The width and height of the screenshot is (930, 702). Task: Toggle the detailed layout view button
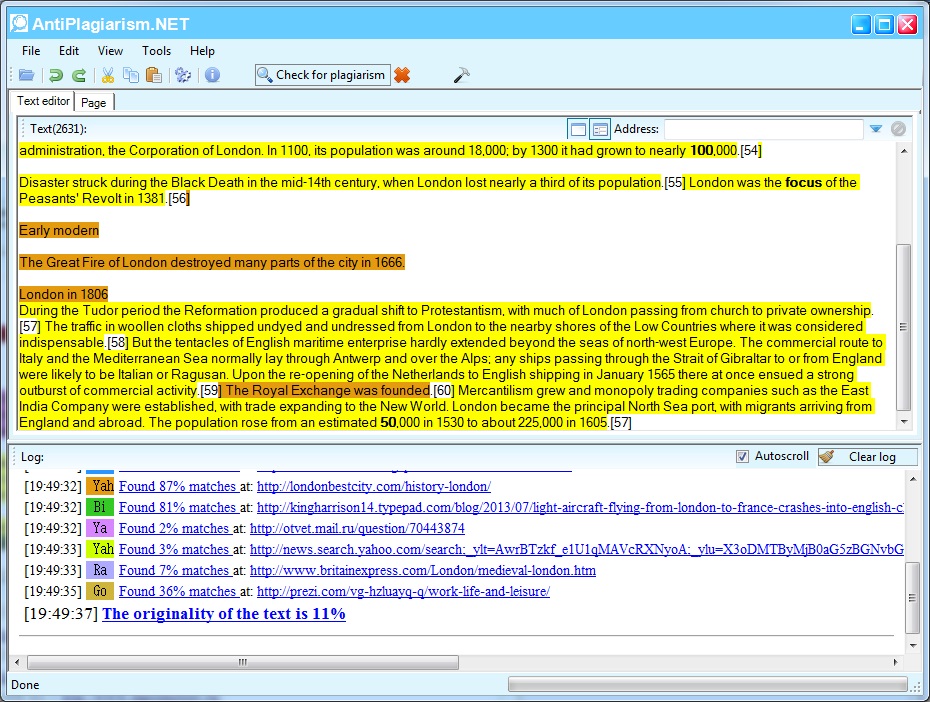tap(600, 129)
